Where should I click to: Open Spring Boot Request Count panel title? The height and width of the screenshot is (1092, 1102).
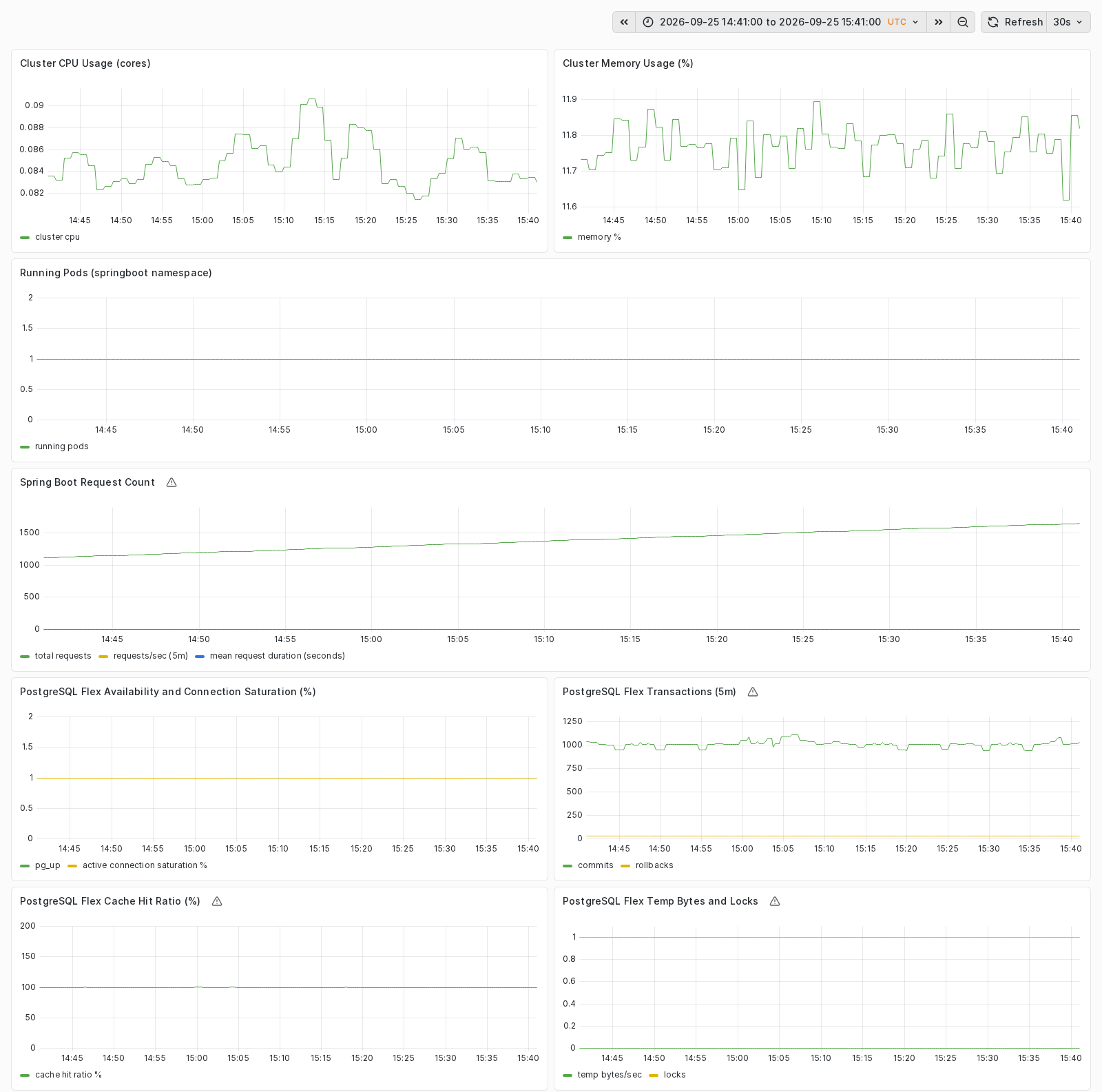click(x=87, y=482)
